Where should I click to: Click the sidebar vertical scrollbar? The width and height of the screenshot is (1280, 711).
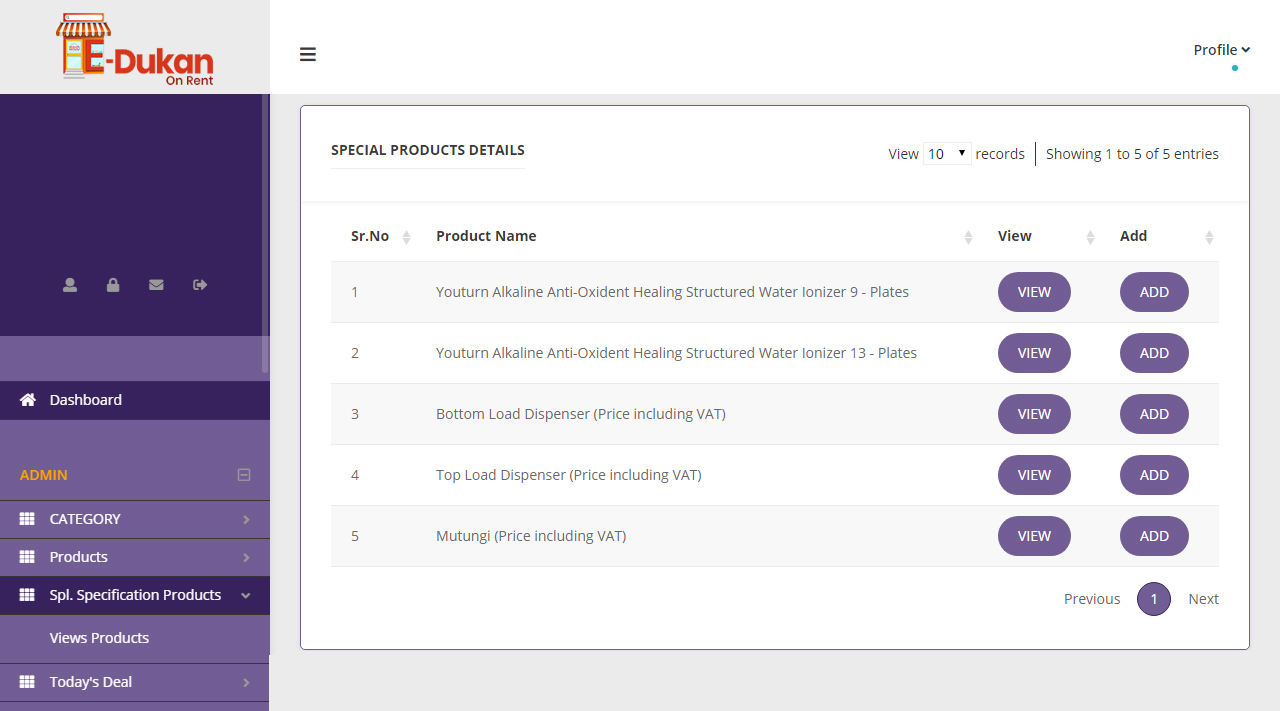point(265,233)
